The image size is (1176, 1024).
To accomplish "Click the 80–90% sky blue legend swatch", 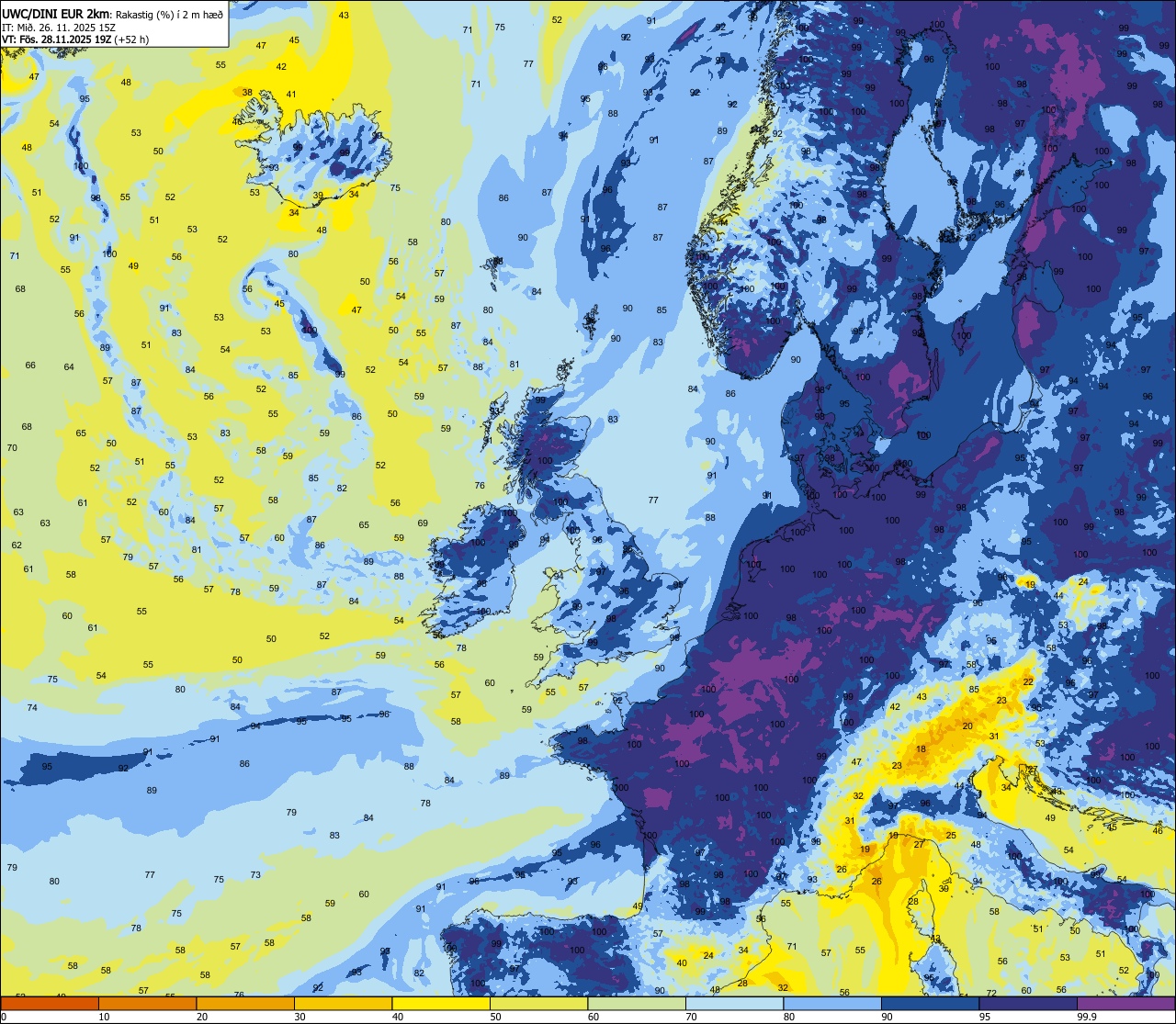I will [x=832, y=1003].
